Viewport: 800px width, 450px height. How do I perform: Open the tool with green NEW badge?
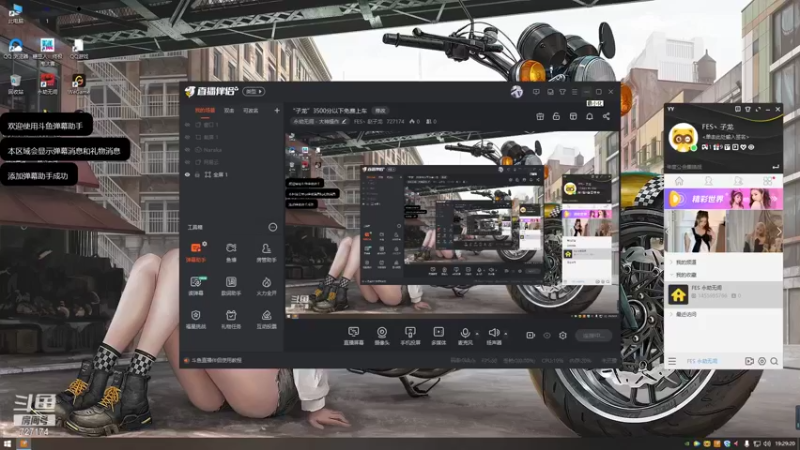coord(196,286)
